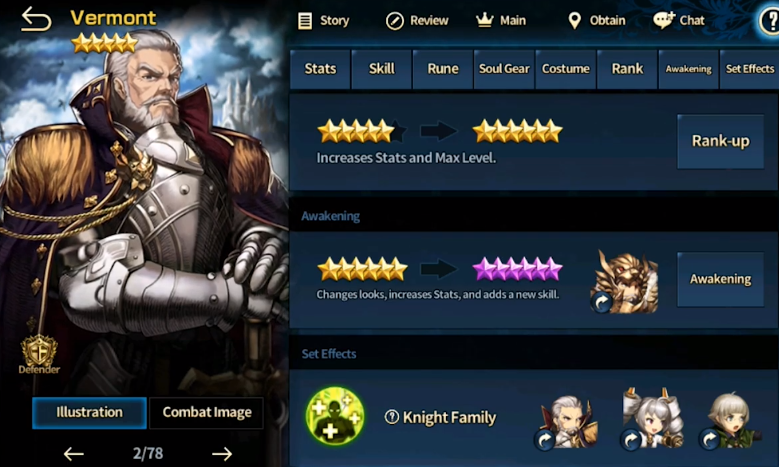Viewport: 779px width, 467px height.
Task: Select the Set Effects tab
Action: [749, 69]
